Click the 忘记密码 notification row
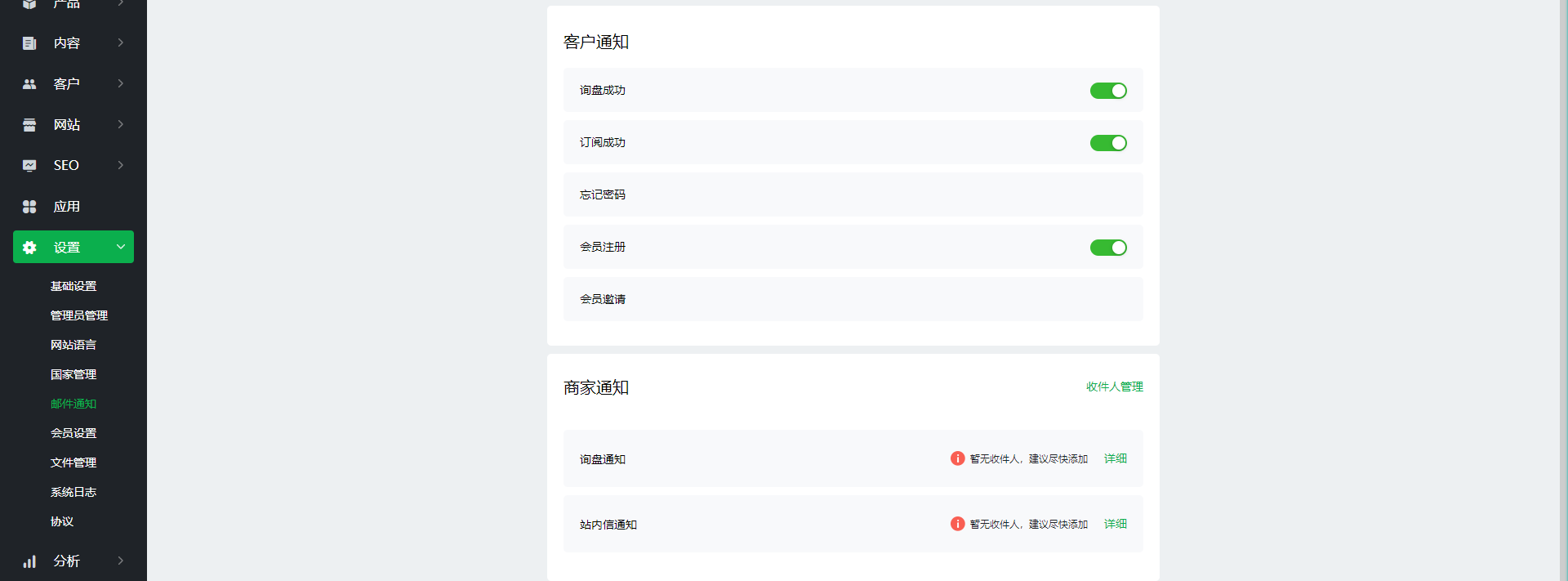 coord(853,194)
